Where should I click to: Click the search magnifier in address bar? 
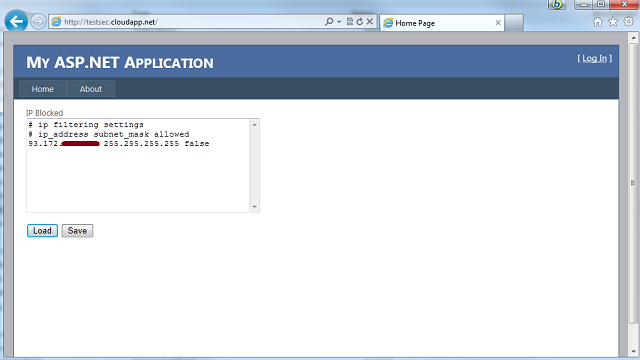pyautogui.click(x=329, y=22)
